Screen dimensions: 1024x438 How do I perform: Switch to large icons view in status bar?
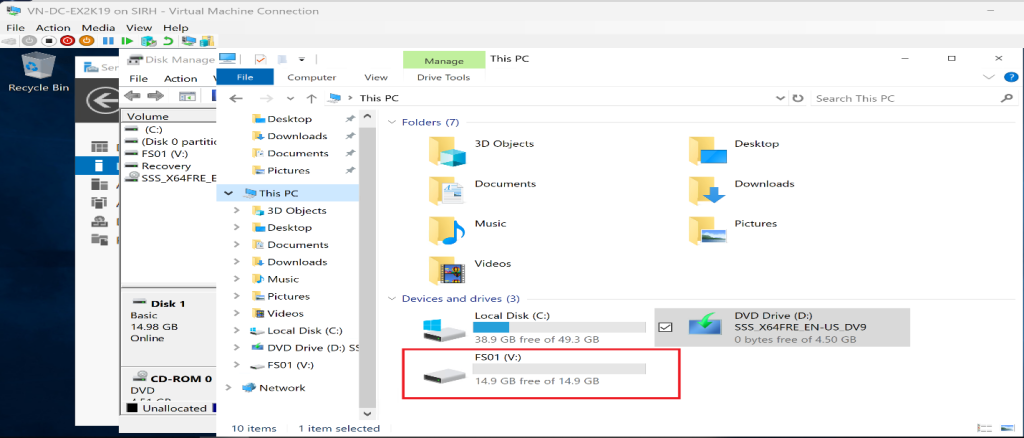(x=1008, y=429)
